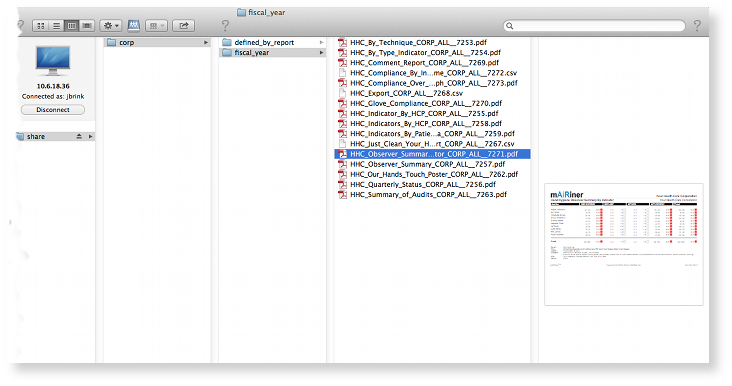Click into the Finder search field
The image size is (732, 386).
(594, 26)
